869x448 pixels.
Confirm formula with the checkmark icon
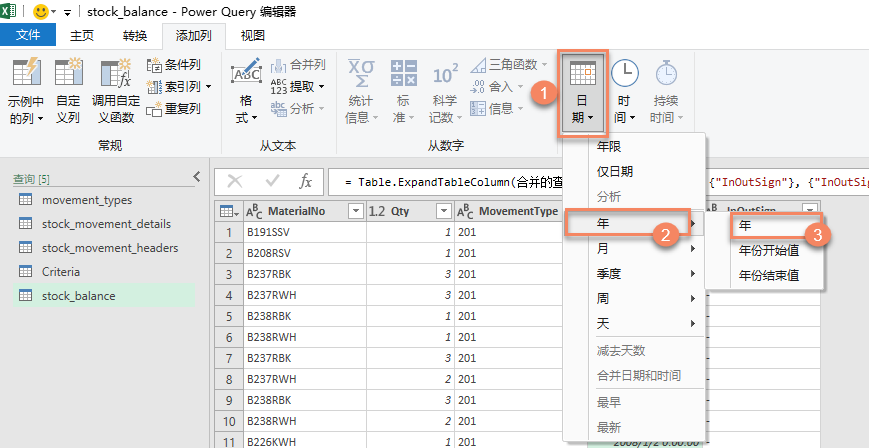point(272,181)
